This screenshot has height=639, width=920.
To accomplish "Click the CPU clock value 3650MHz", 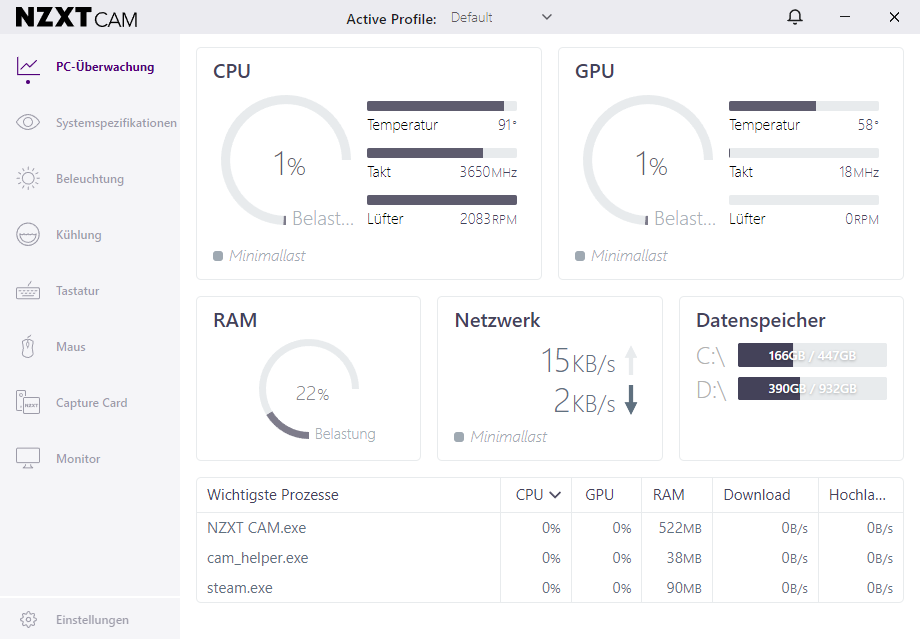I will [488, 172].
